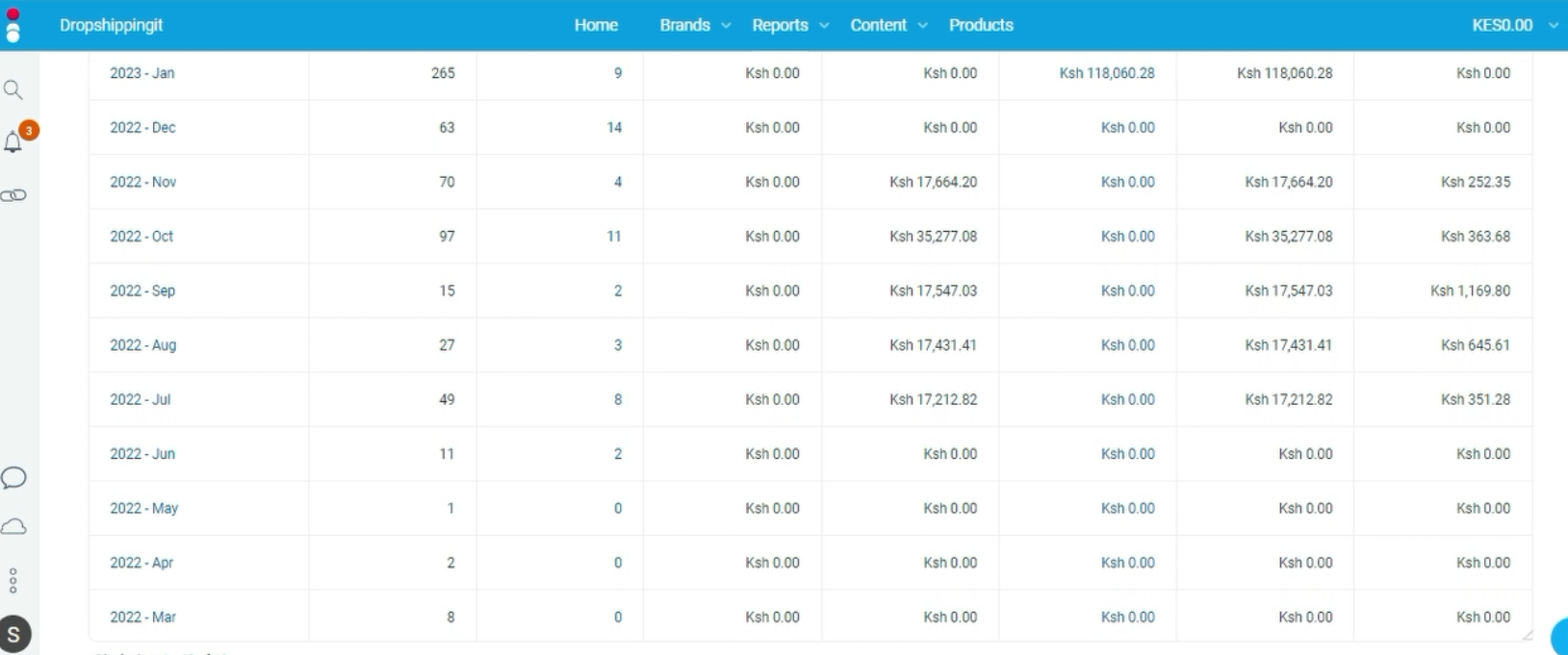
Task: Click the 3 link in 2022 - Aug row
Action: 618,345
